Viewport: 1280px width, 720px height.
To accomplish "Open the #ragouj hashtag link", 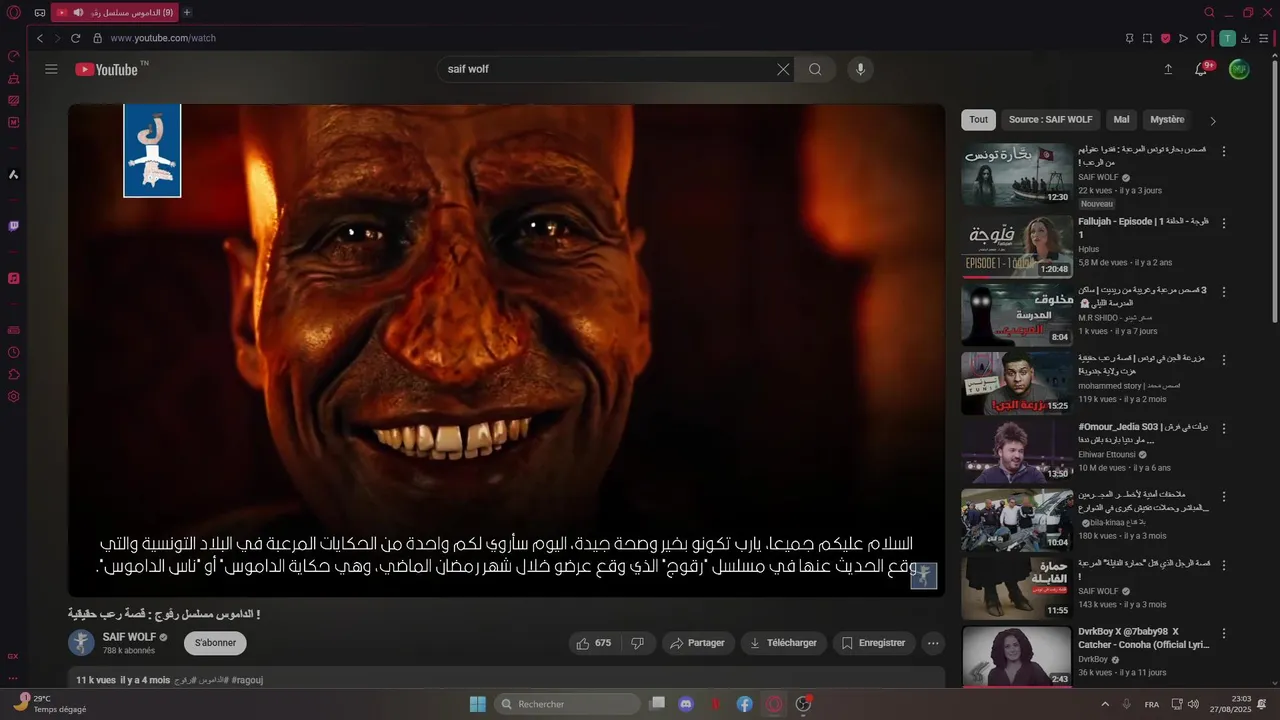I will pyautogui.click(x=247, y=680).
